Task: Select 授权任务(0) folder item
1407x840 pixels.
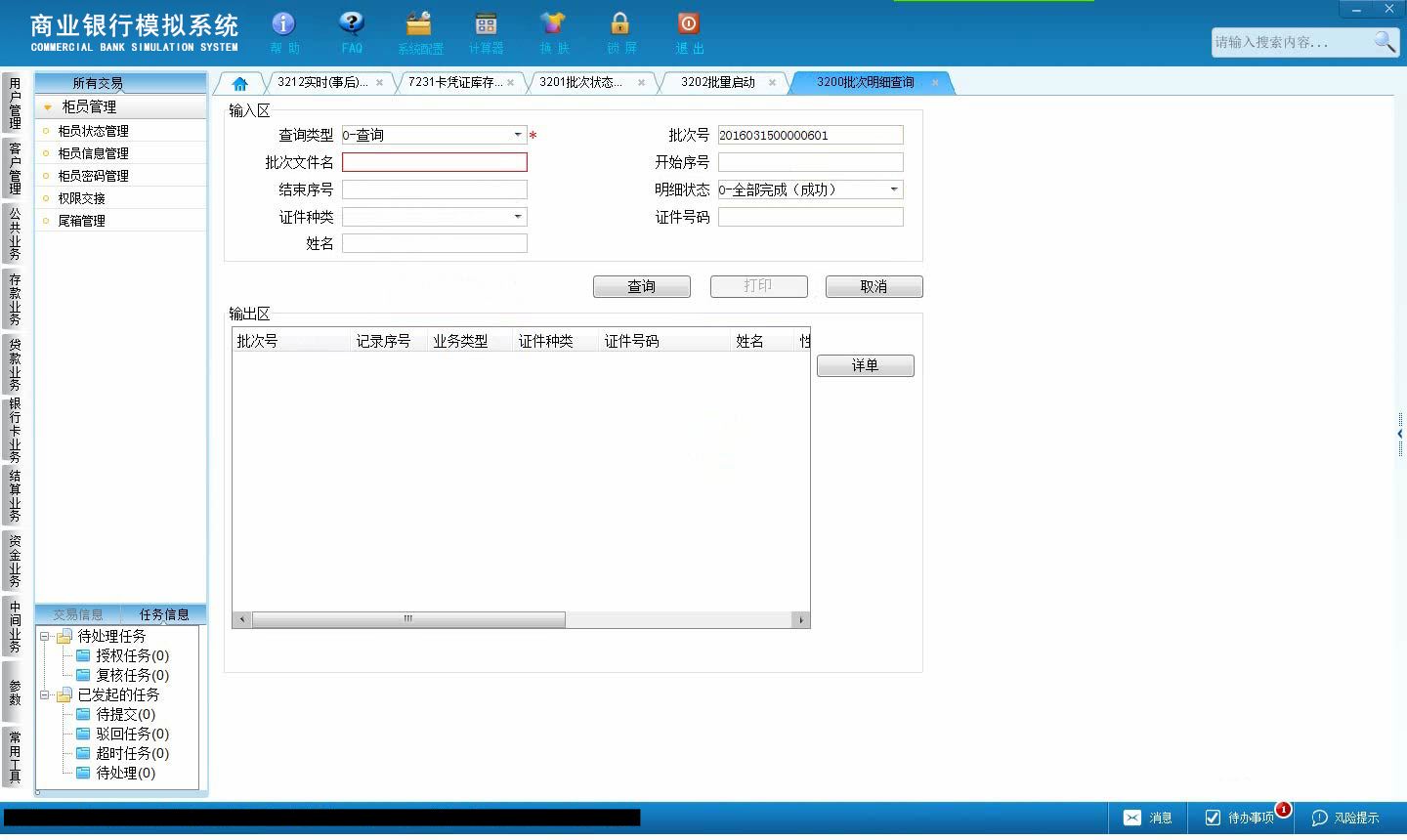Action: coord(123,655)
